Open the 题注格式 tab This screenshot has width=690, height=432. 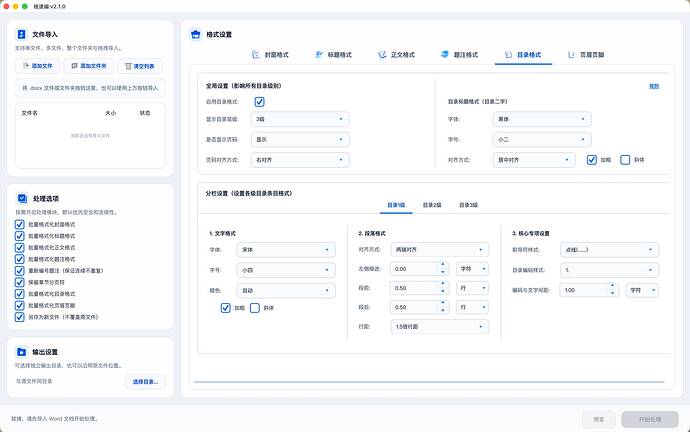[460, 55]
